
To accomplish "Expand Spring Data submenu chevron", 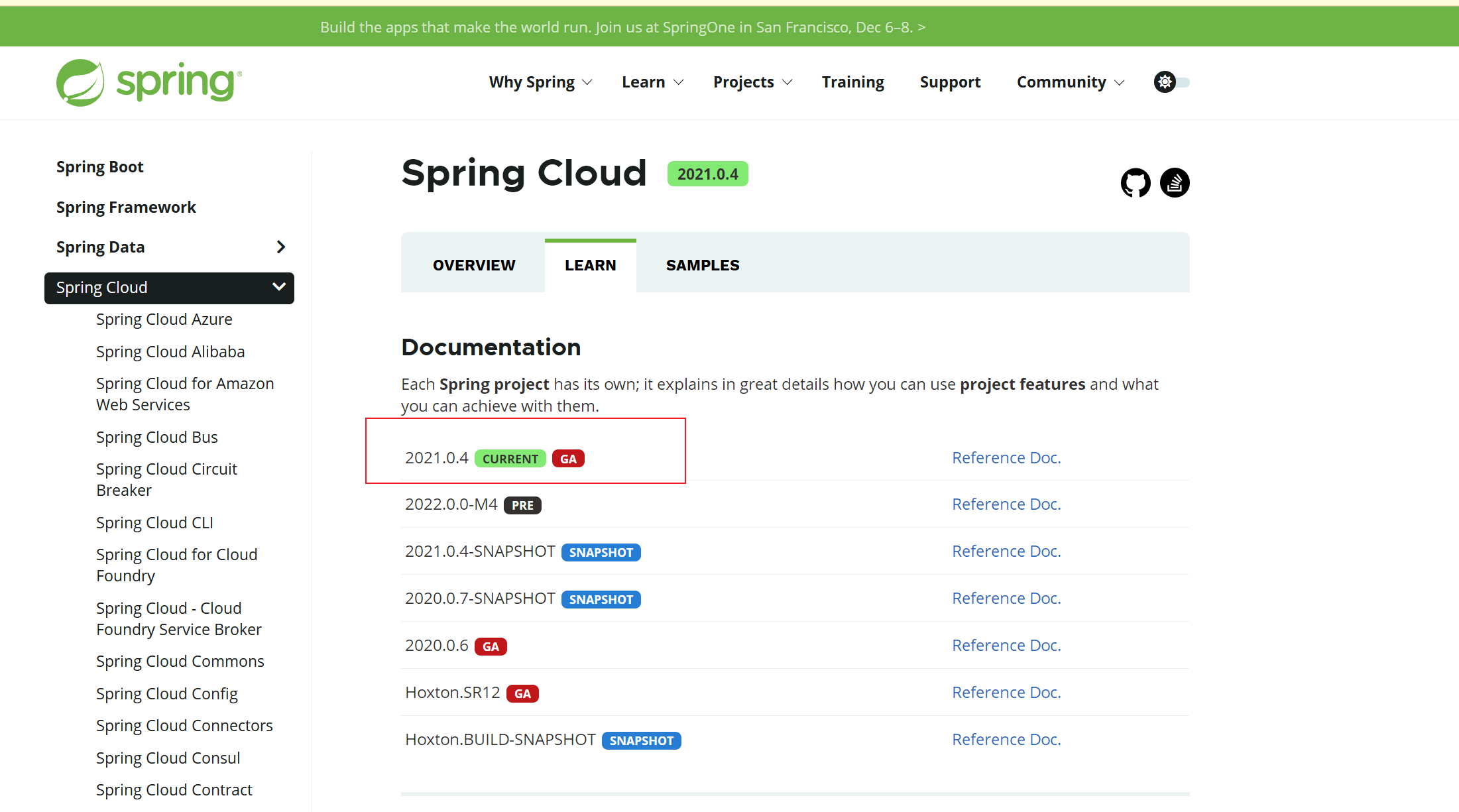I will pos(281,247).
